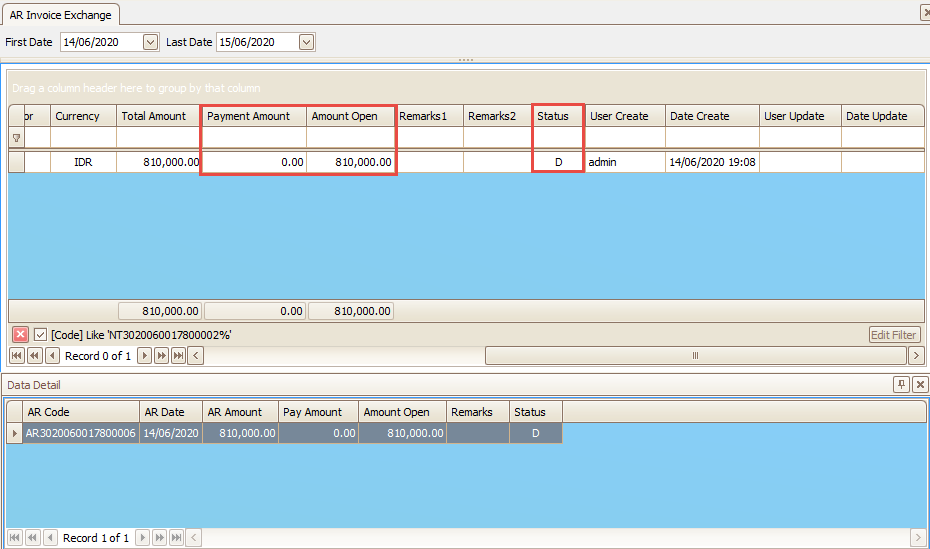Sort Data Detail by AR Code header
This screenshot has height=549, width=930.
(x=81, y=412)
